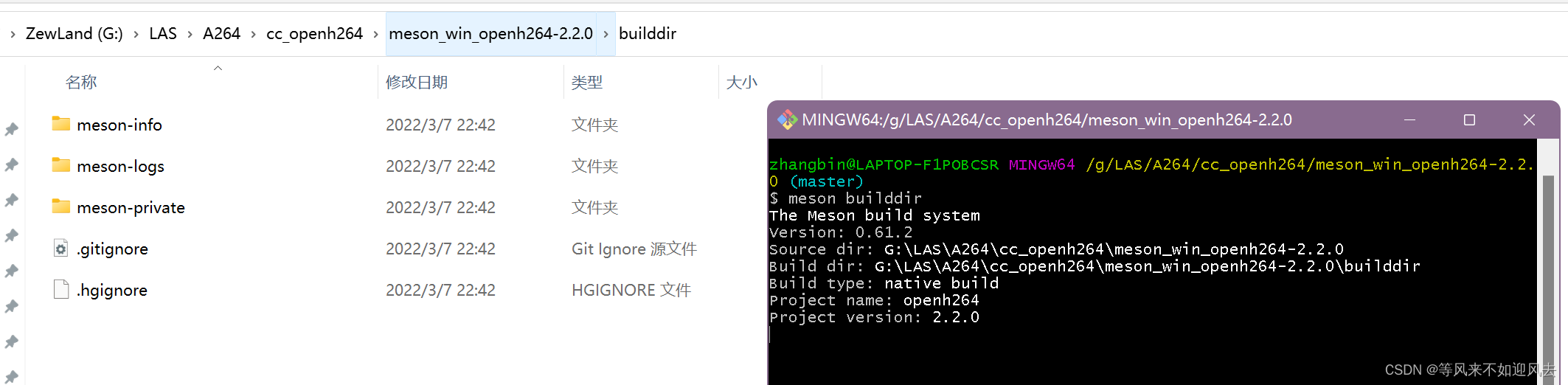Click the pin icon beside meson-logs row
Image resolution: width=1568 pixels, height=385 pixels.
pyautogui.click(x=12, y=164)
